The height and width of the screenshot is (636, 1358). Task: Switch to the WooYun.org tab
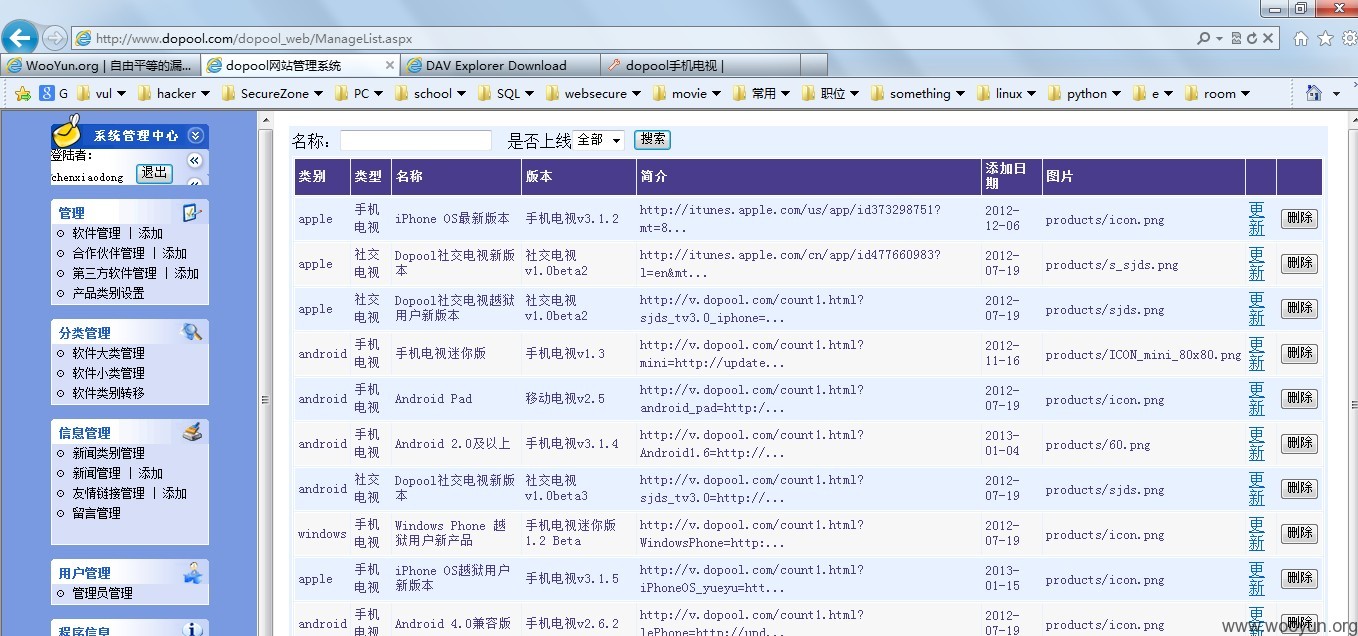[x=100, y=65]
